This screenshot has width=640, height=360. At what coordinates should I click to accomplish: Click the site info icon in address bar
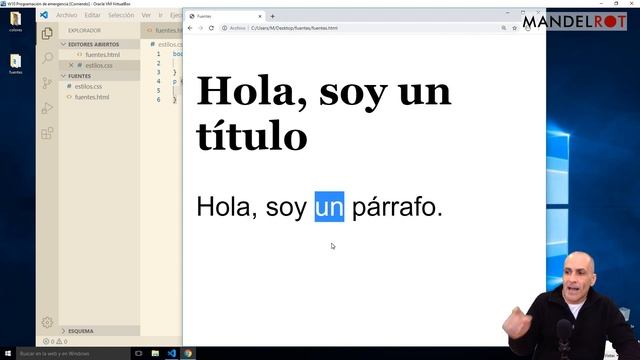tap(224, 28)
